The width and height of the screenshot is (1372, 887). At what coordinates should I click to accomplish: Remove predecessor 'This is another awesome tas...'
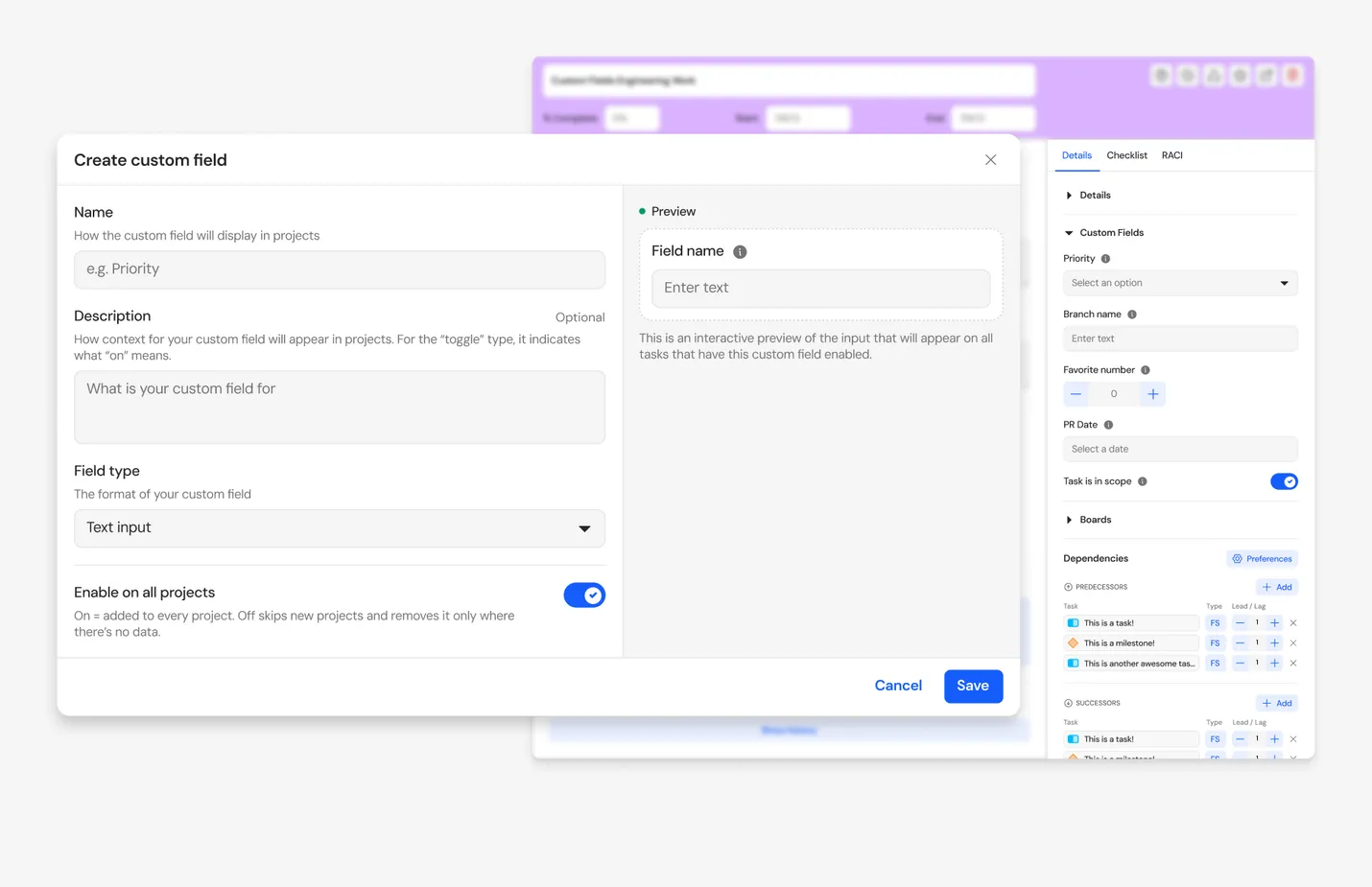click(x=1293, y=664)
